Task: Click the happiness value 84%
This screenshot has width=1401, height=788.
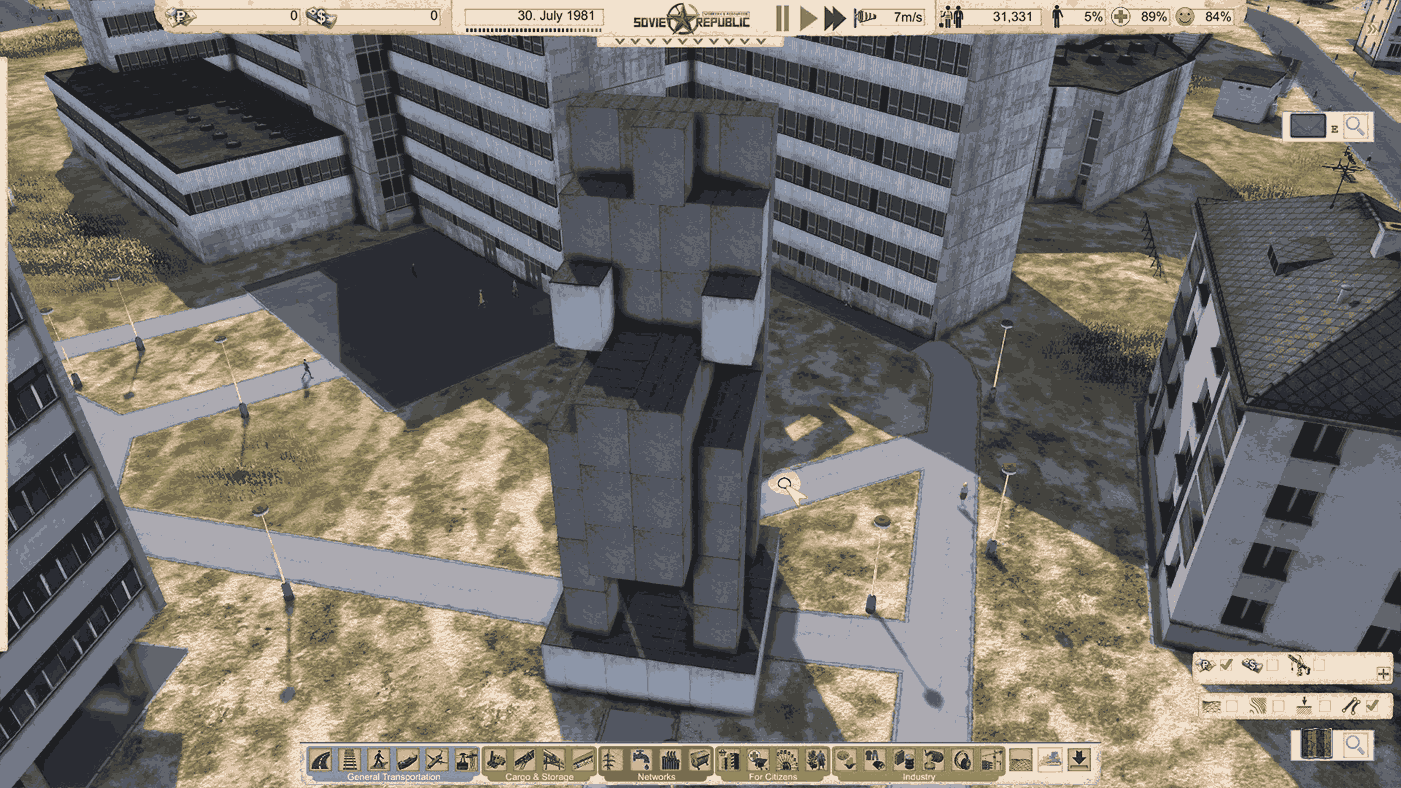Action: tap(1218, 17)
